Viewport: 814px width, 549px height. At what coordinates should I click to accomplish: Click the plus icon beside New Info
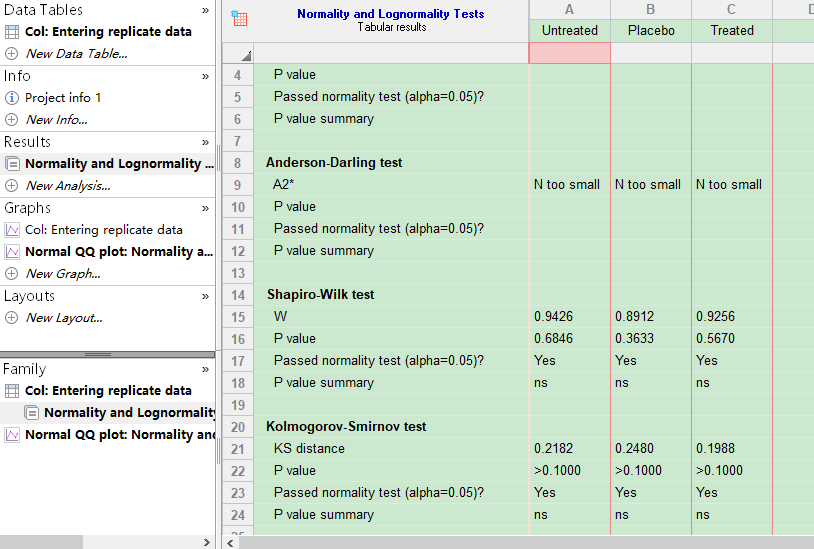tap(12, 120)
